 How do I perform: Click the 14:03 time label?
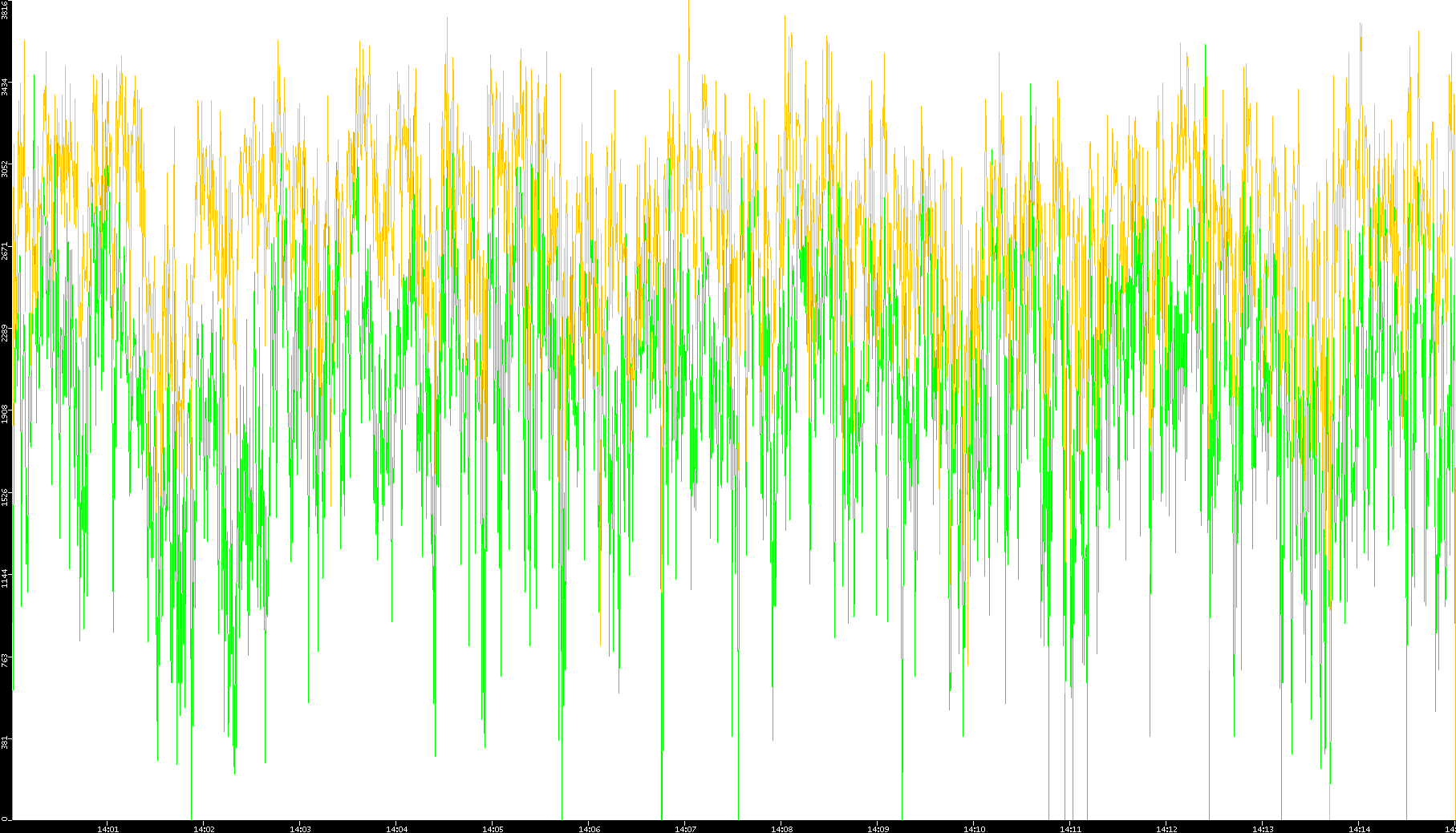pyautogui.click(x=300, y=829)
